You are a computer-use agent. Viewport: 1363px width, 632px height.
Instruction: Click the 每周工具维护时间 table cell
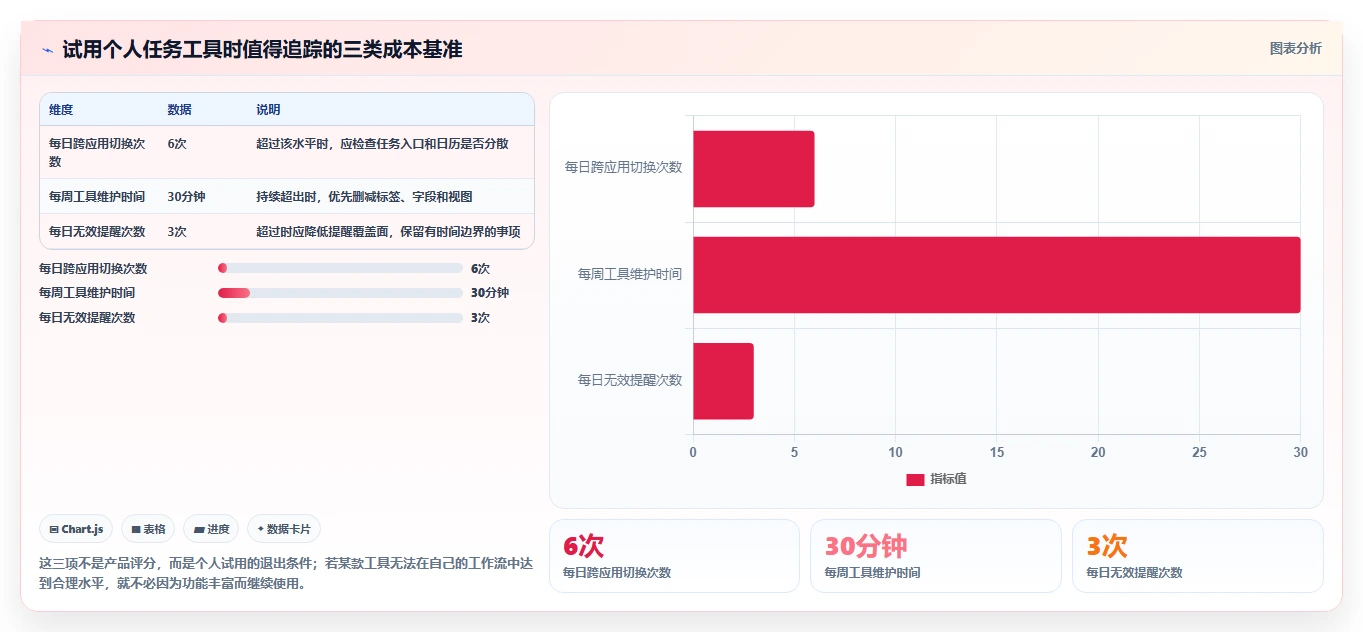(x=97, y=197)
